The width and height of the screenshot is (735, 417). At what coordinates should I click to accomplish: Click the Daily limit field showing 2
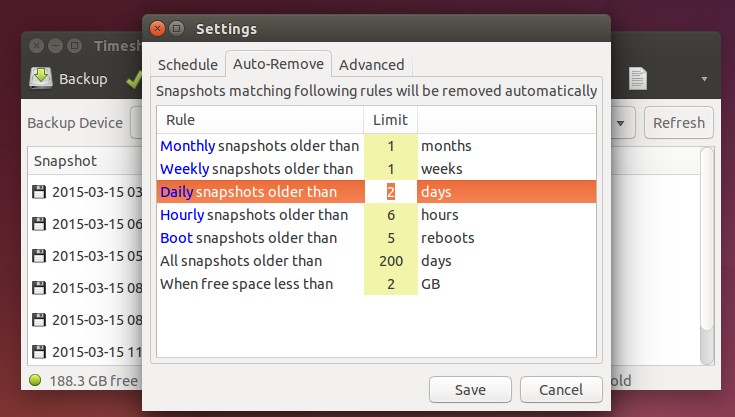[x=390, y=192]
